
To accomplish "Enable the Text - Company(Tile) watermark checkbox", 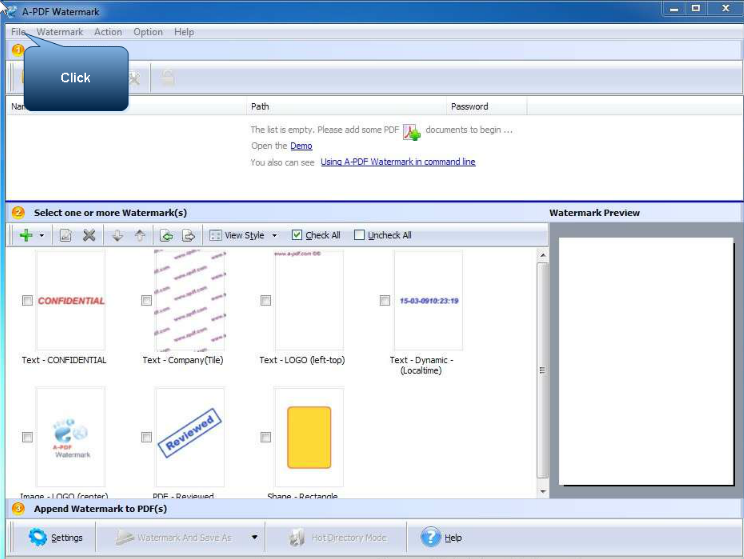I will (147, 300).
